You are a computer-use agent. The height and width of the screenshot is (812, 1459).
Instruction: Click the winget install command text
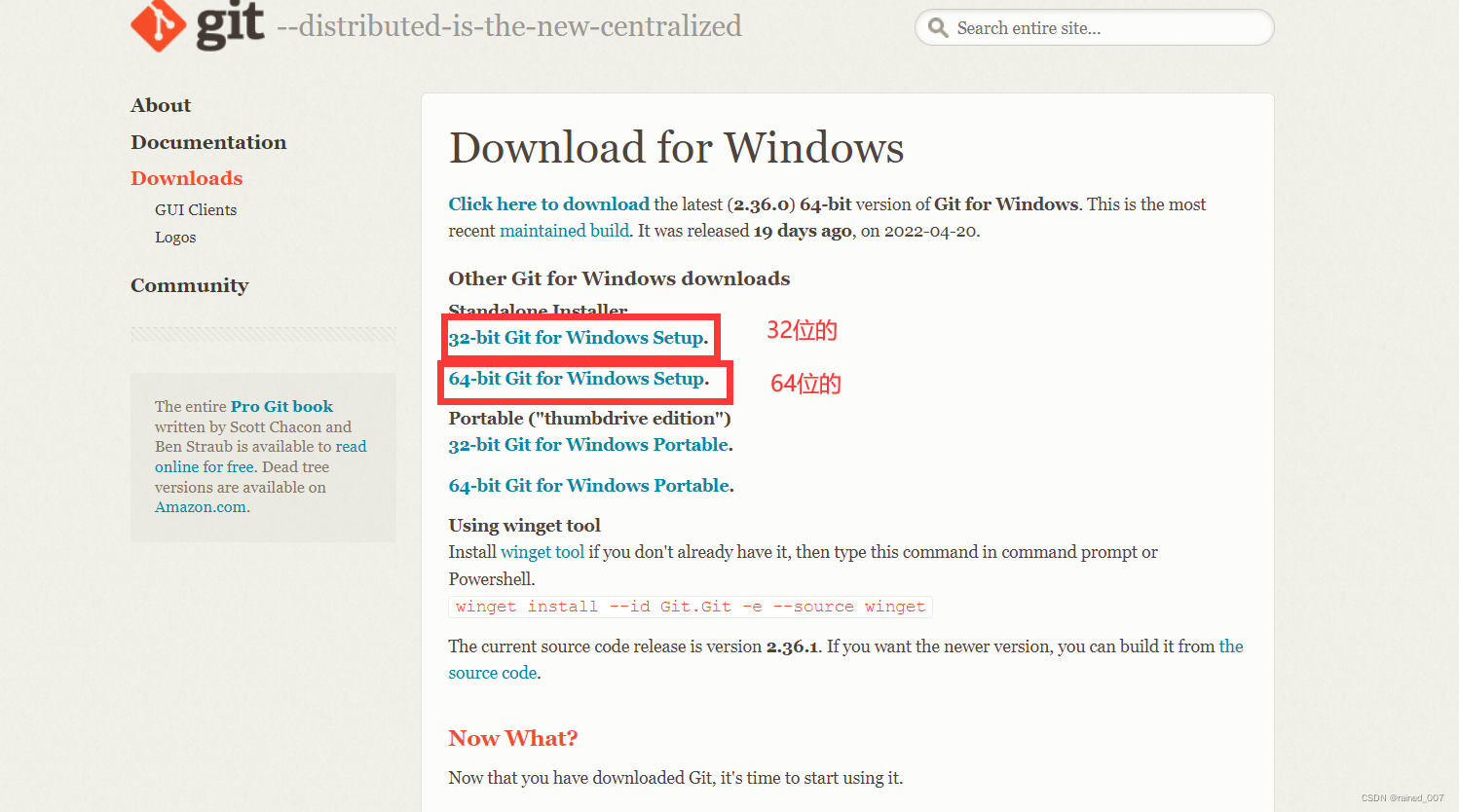pos(691,607)
